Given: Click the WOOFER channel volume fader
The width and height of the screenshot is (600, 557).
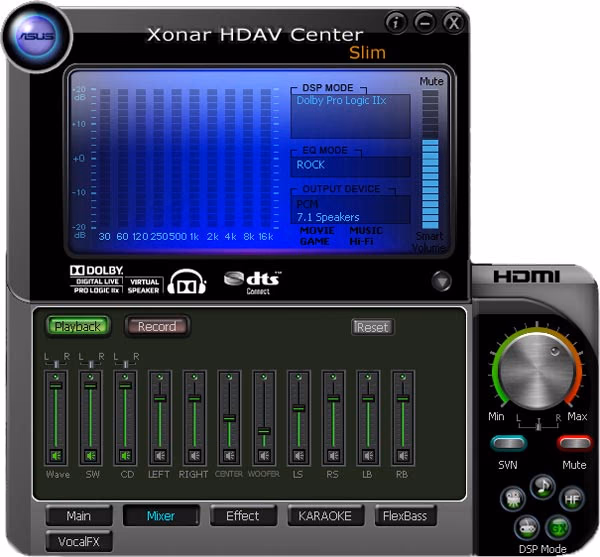Looking at the screenshot, I should coord(264,431).
